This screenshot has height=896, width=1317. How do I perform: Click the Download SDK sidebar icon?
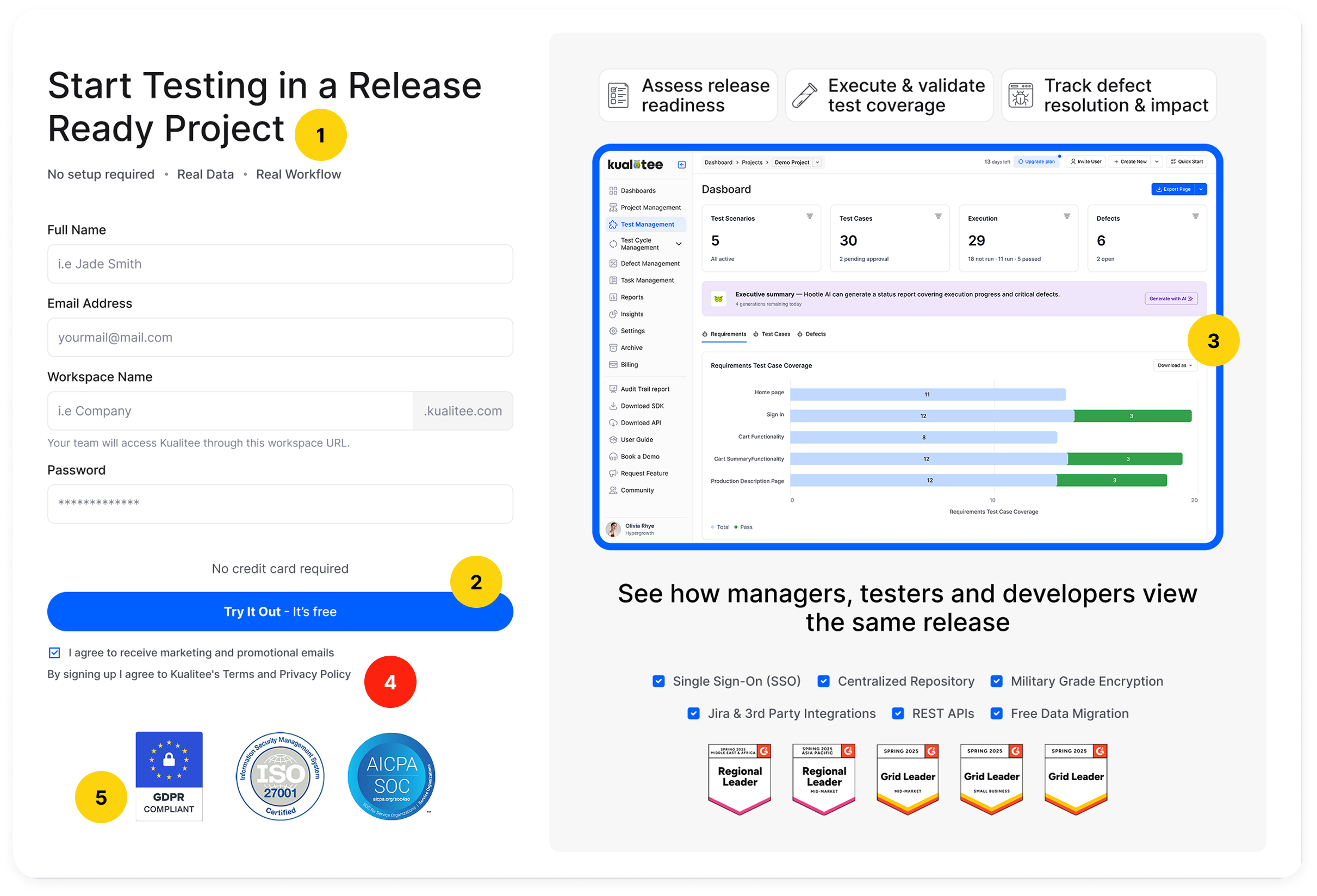613,406
